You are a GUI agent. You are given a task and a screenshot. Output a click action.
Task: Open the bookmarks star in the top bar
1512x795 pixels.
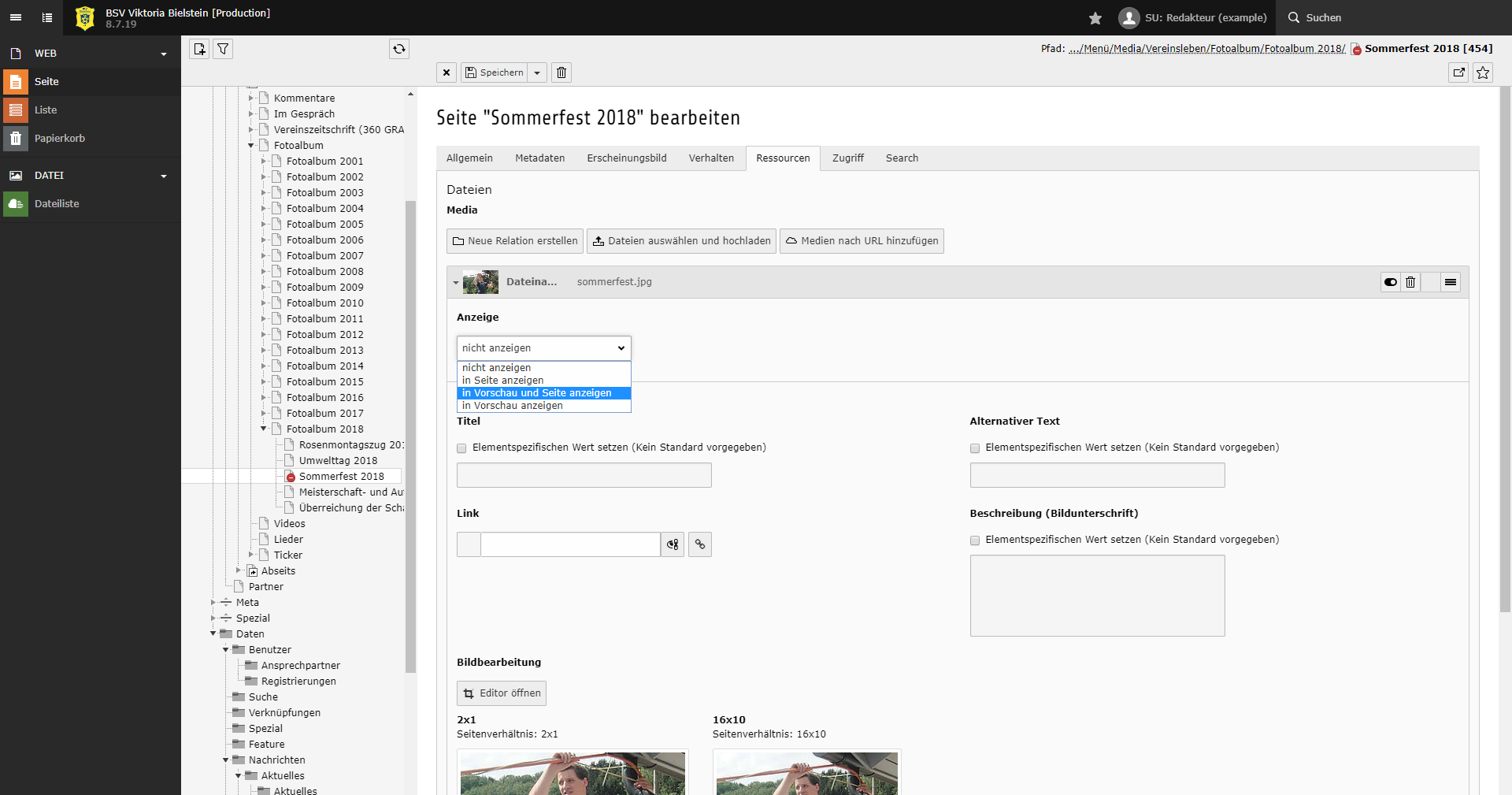[1095, 18]
